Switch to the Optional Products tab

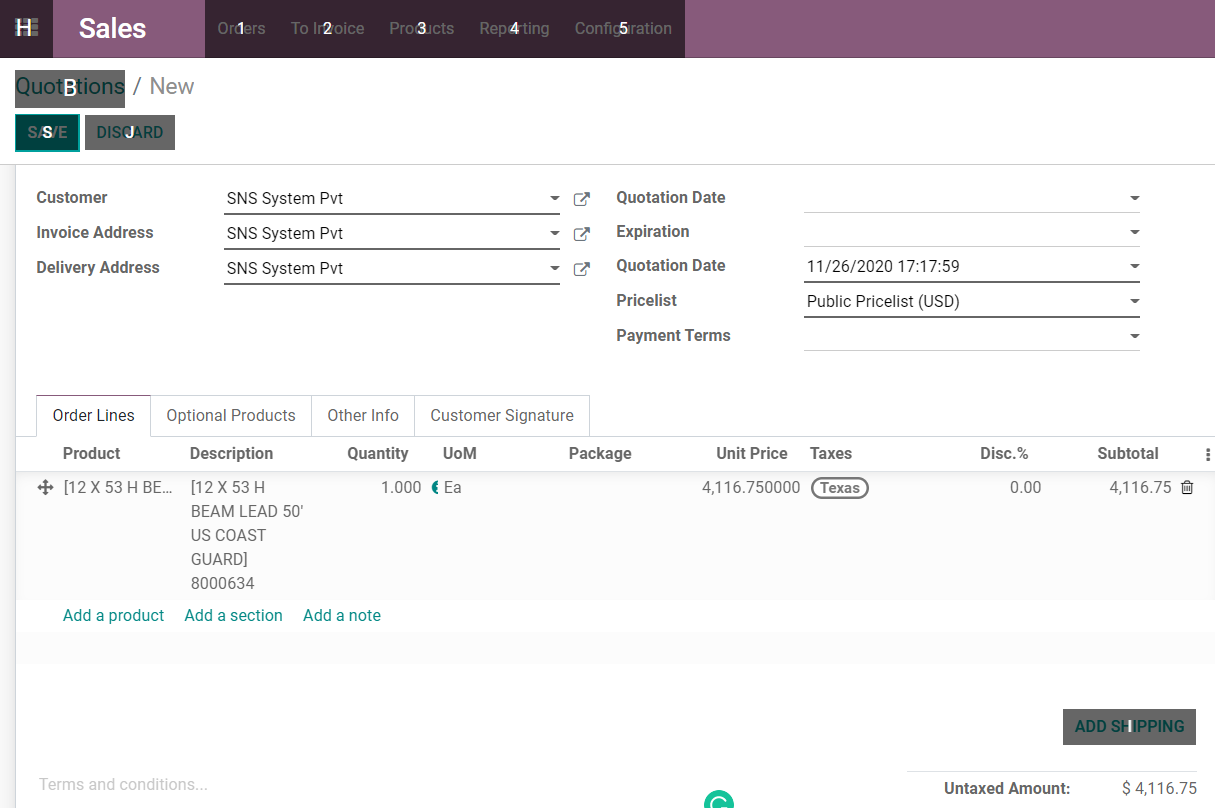coord(230,415)
